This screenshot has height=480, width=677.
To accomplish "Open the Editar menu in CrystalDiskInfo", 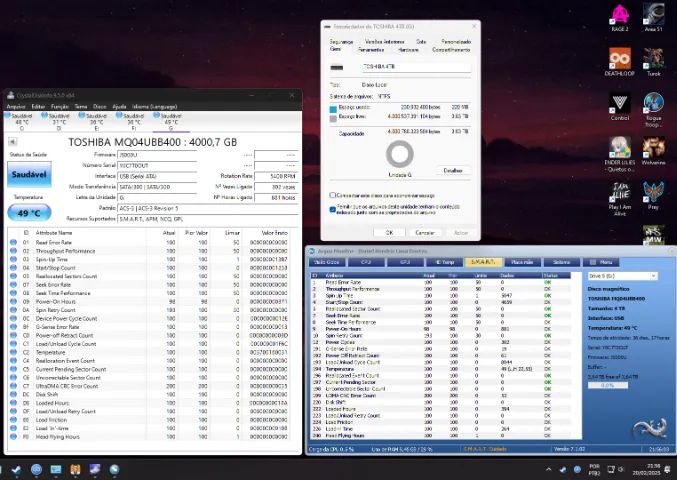I will tap(38, 107).
